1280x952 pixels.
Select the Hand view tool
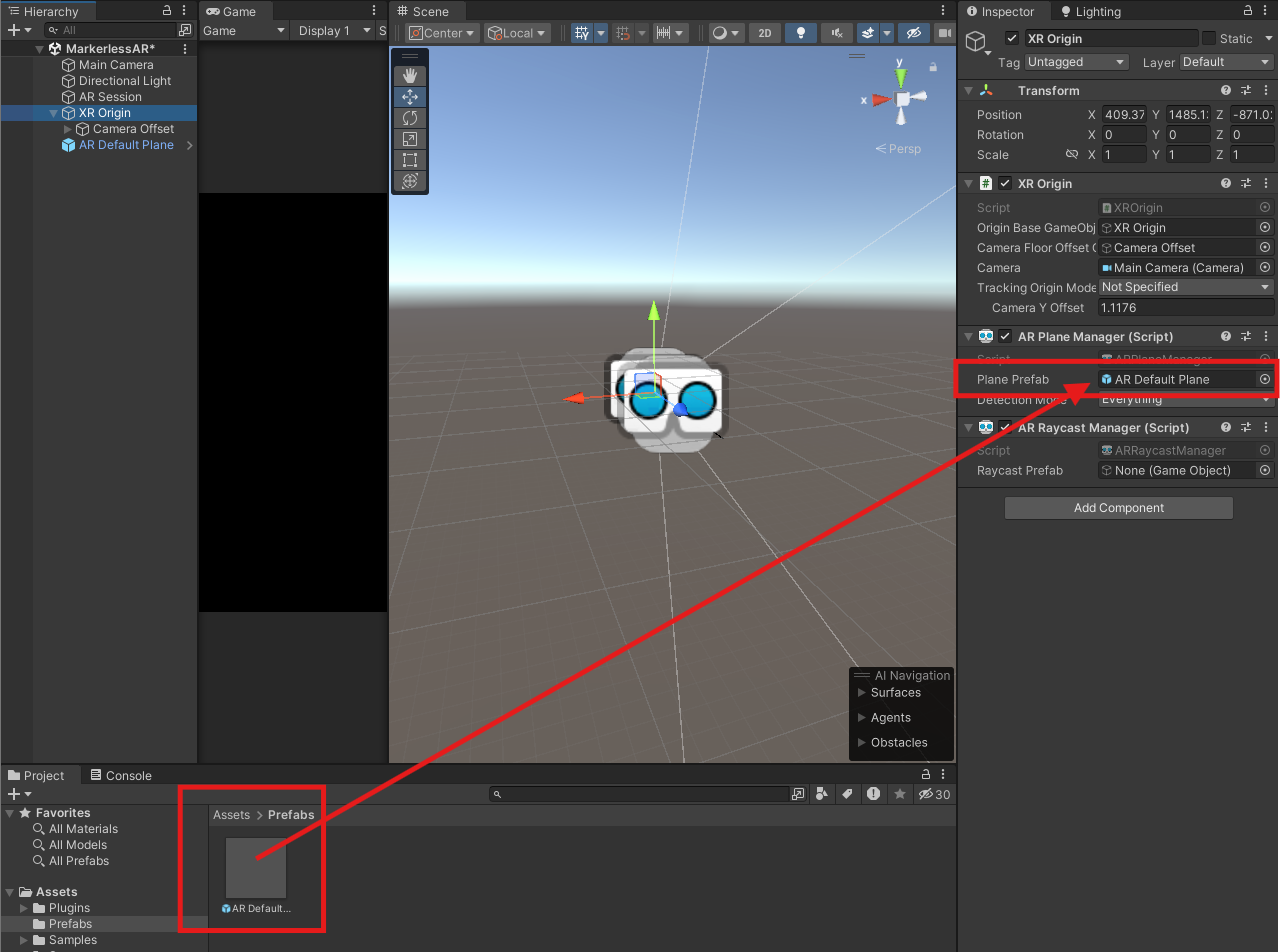point(409,76)
